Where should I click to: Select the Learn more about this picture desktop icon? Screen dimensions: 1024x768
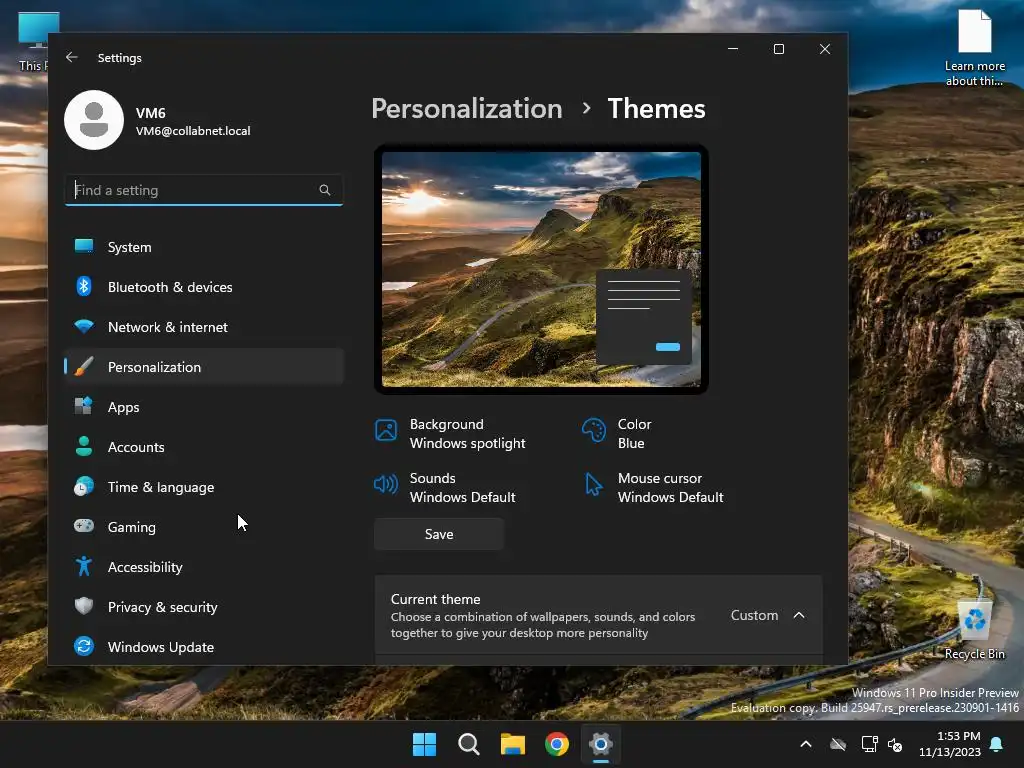pos(974,47)
